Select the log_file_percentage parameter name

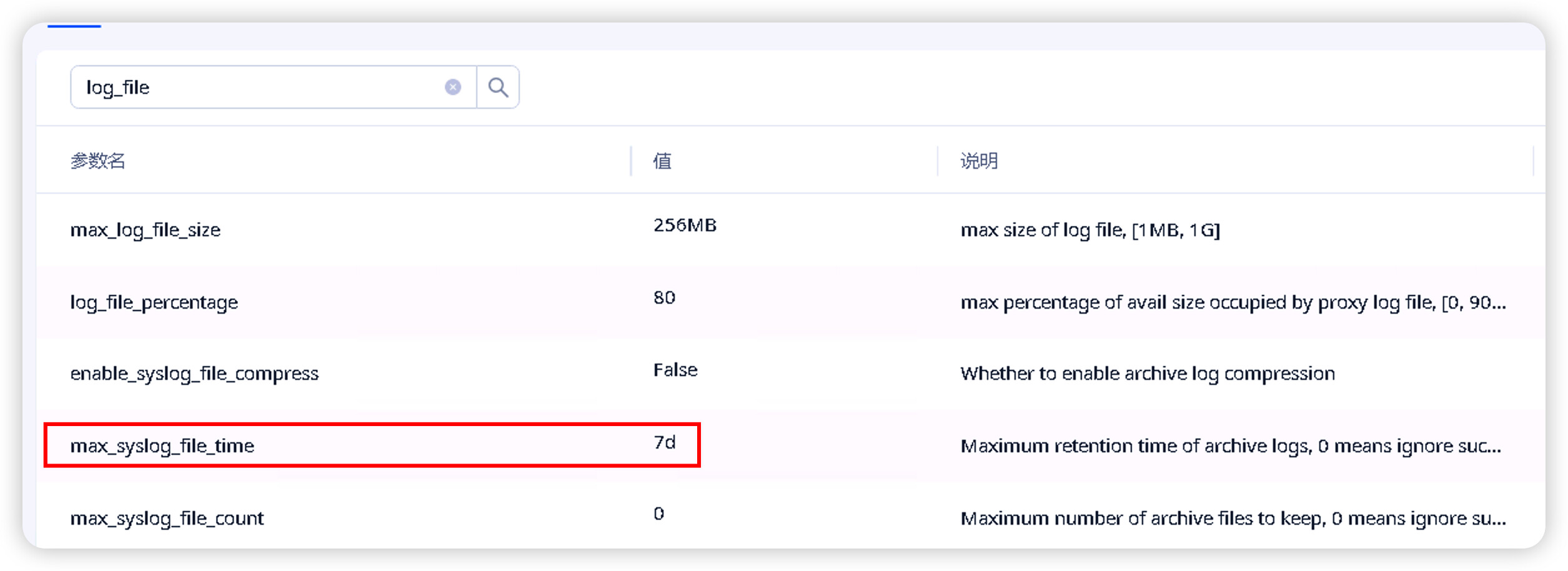pos(154,302)
